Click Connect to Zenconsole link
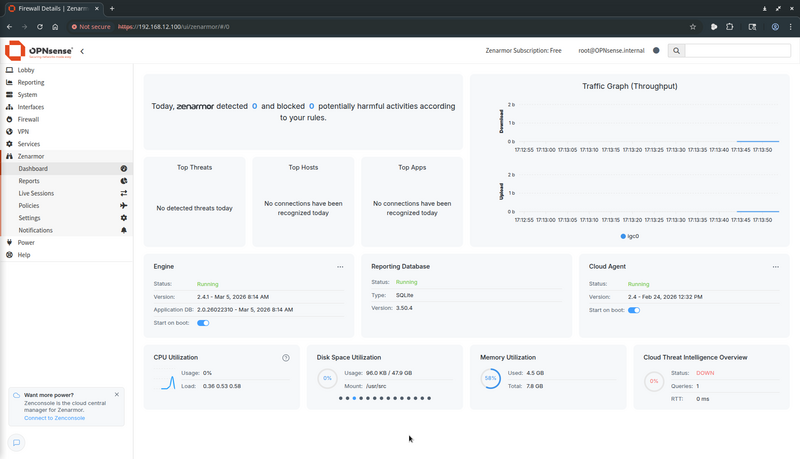Screen dimensions: 800x459 [55, 418]
